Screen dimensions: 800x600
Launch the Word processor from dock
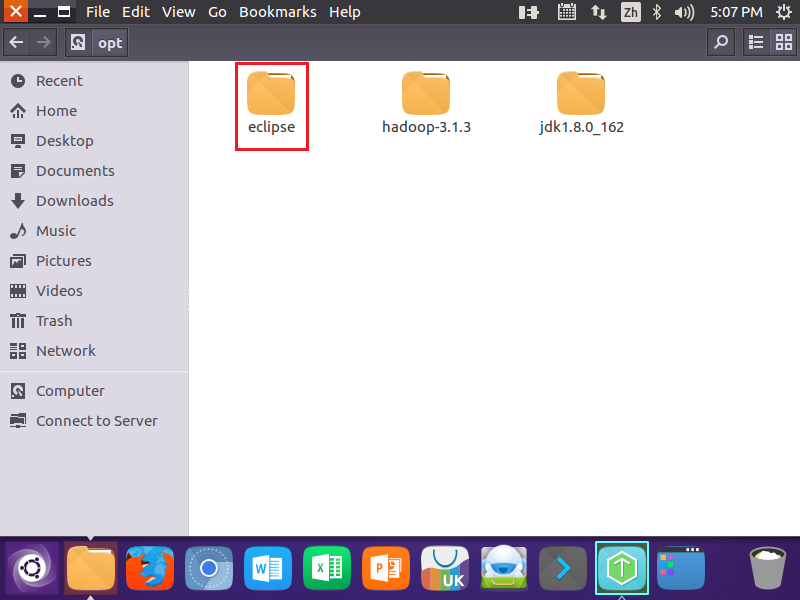[268, 568]
